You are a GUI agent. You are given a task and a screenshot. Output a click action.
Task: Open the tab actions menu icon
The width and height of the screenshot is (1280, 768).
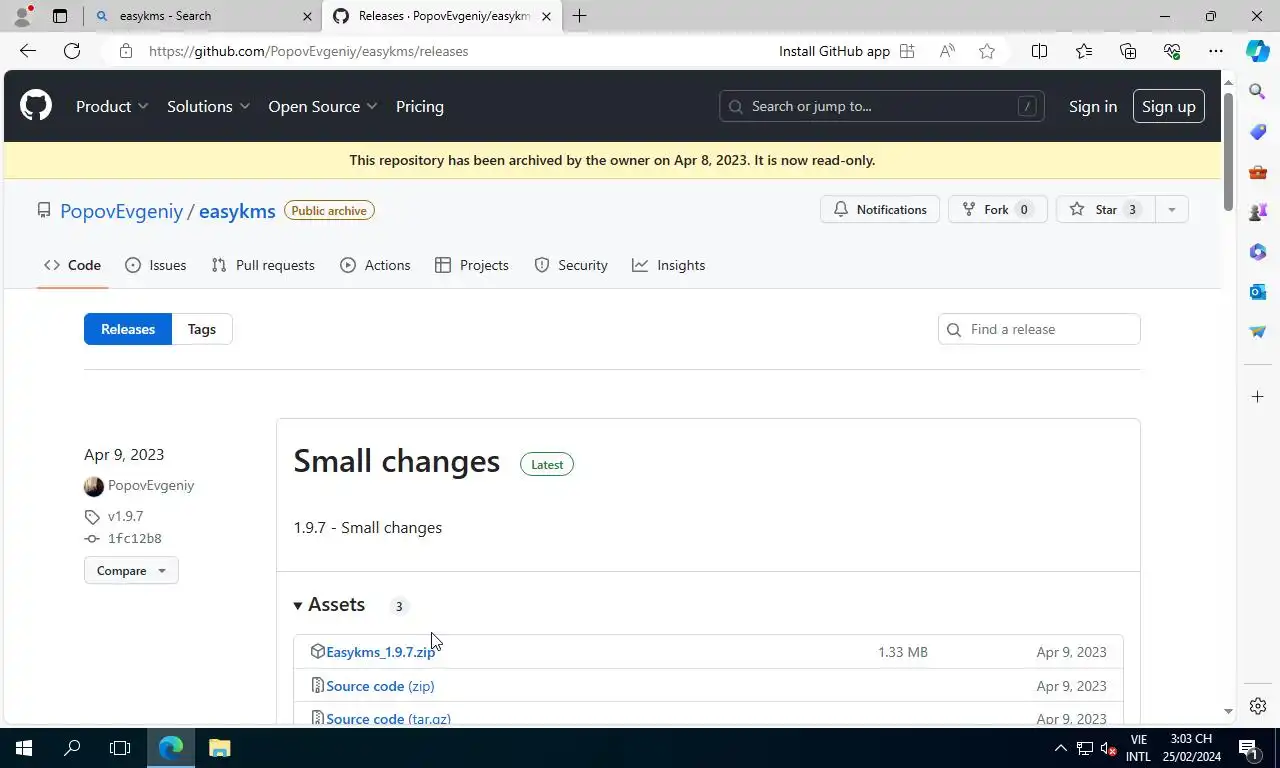60,16
